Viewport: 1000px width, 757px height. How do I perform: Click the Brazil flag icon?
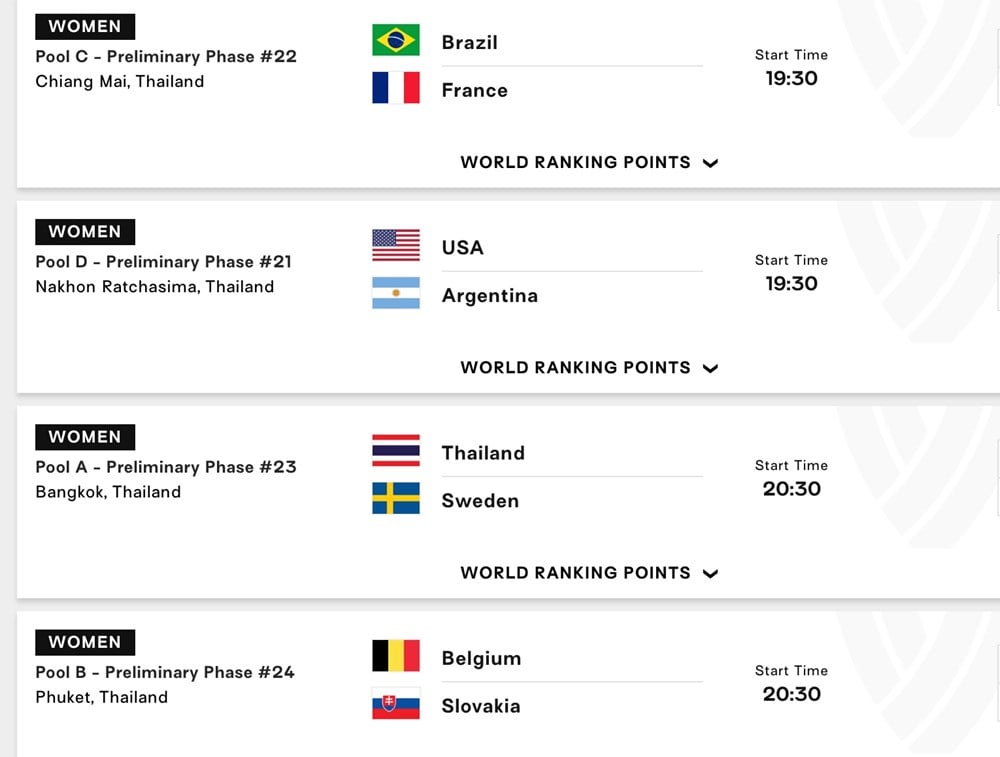click(x=395, y=40)
